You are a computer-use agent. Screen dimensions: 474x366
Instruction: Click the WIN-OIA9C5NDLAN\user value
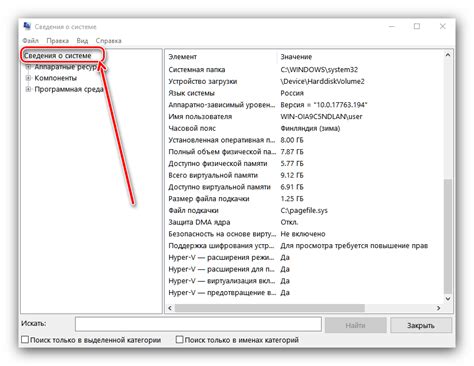click(x=321, y=117)
